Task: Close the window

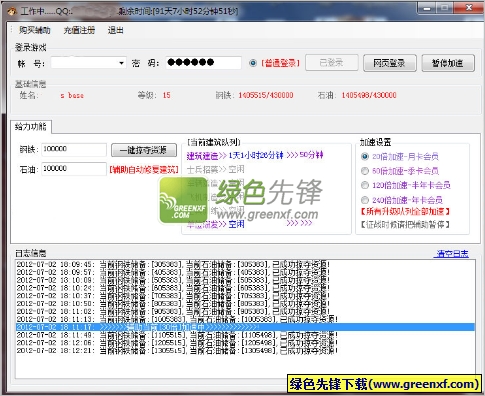Action: (x=469, y=7)
